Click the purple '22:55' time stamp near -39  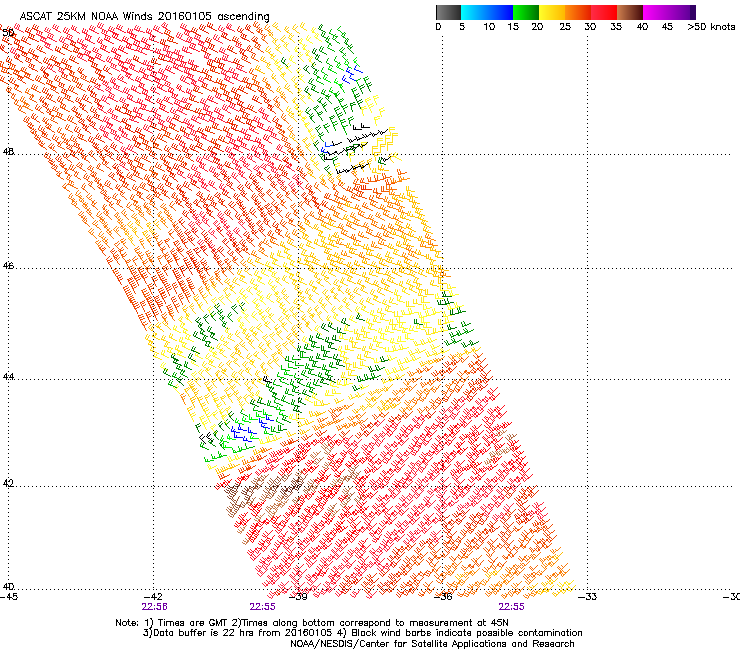click(x=262, y=607)
